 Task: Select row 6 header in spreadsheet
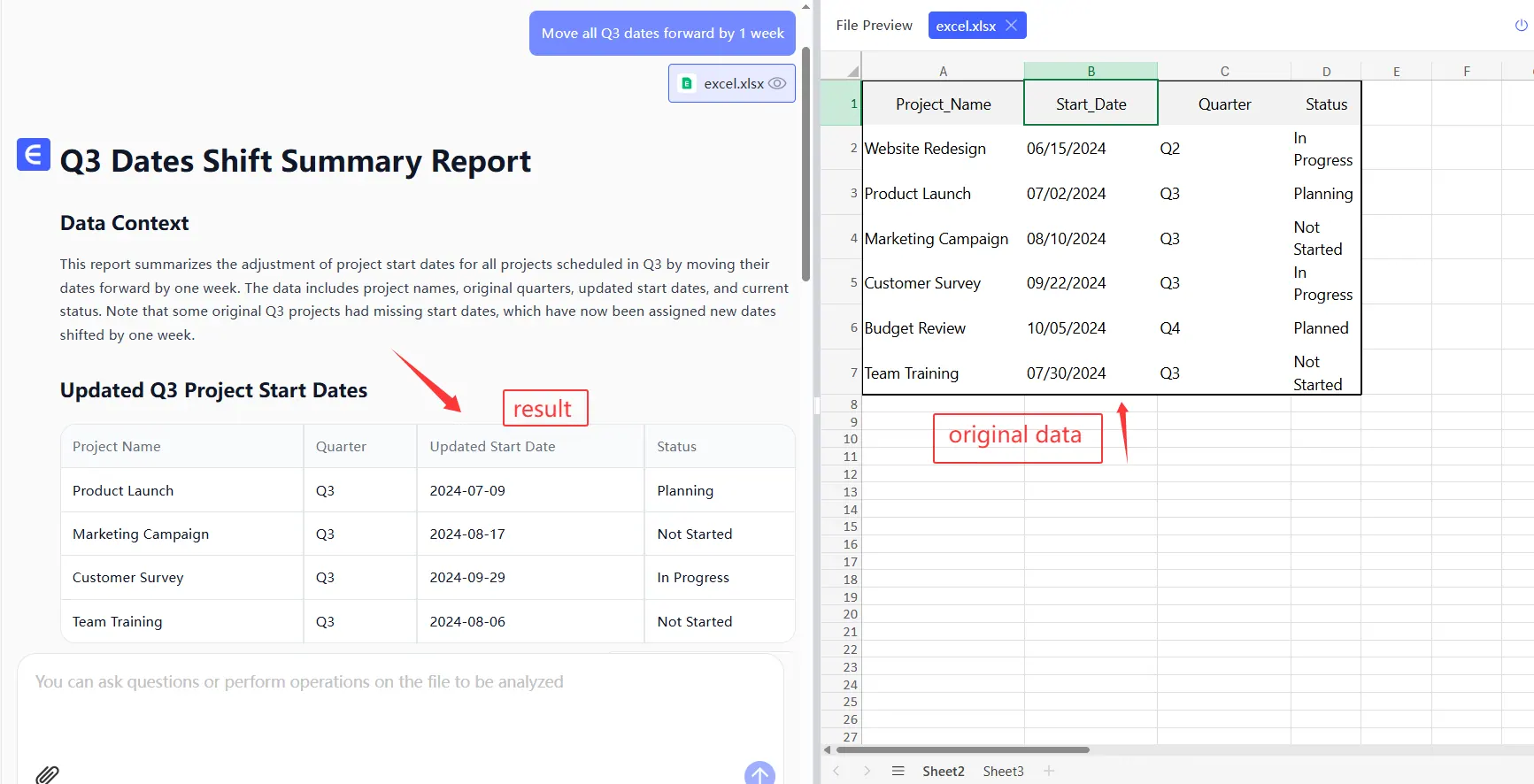(852, 327)
